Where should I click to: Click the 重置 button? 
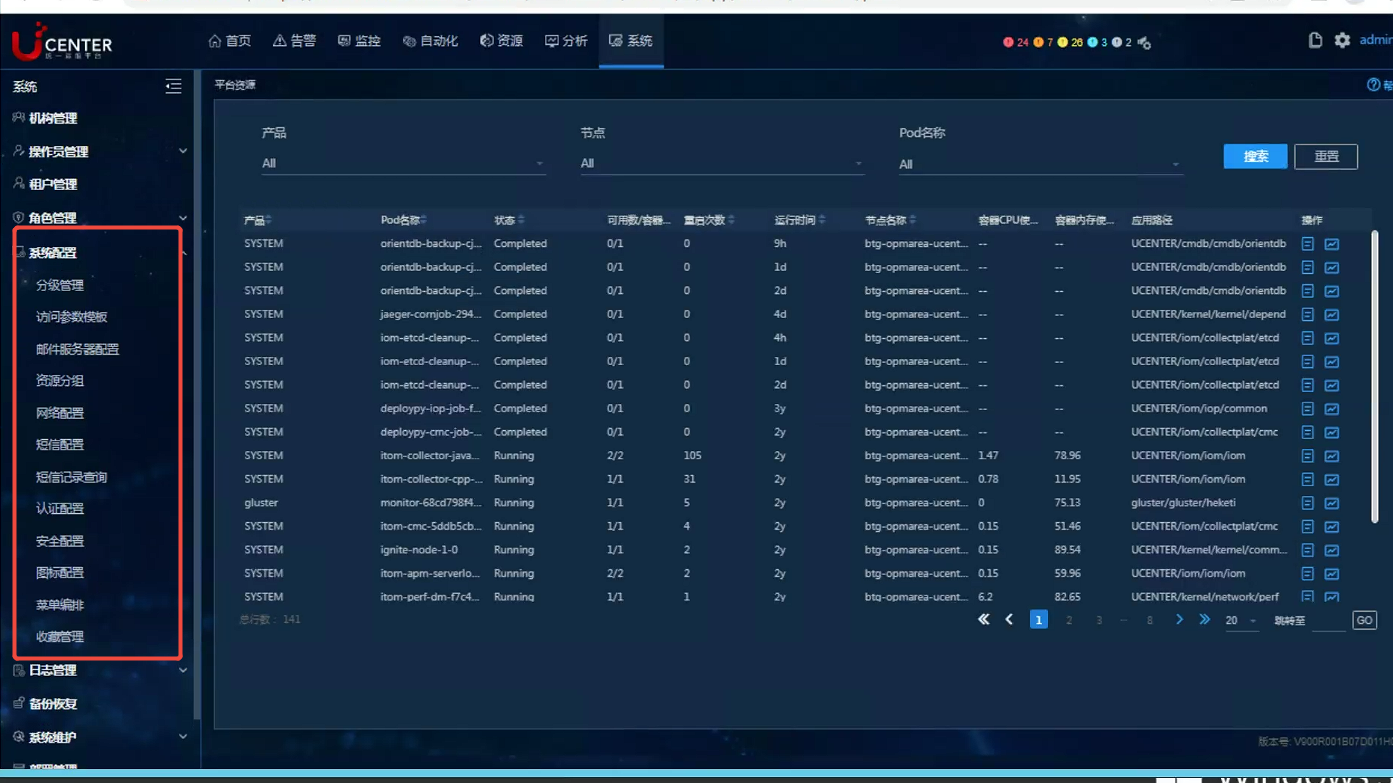(1326, 157)
